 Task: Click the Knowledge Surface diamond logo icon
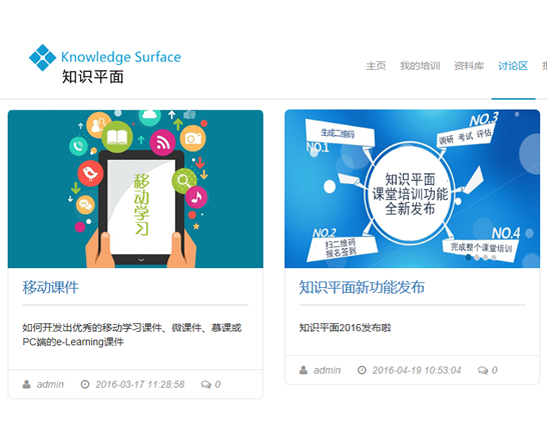click(42, 58)
